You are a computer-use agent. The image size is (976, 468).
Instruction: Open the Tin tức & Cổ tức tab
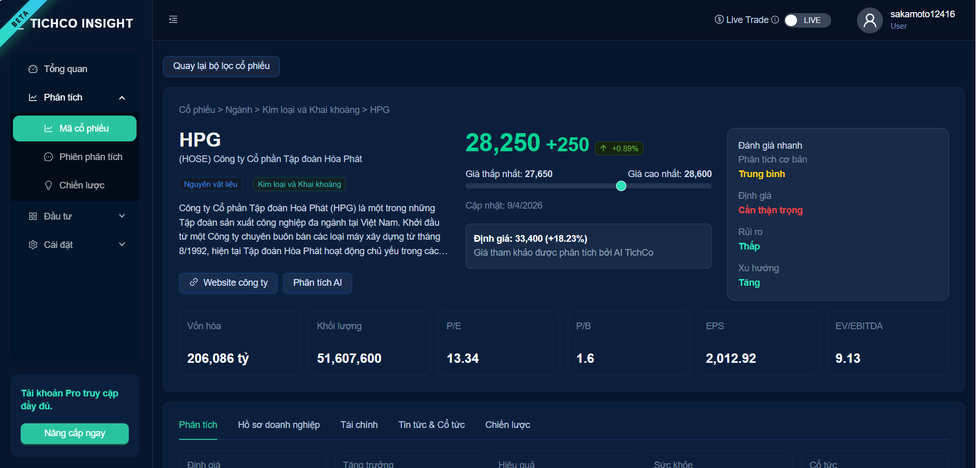pos(431,425)
